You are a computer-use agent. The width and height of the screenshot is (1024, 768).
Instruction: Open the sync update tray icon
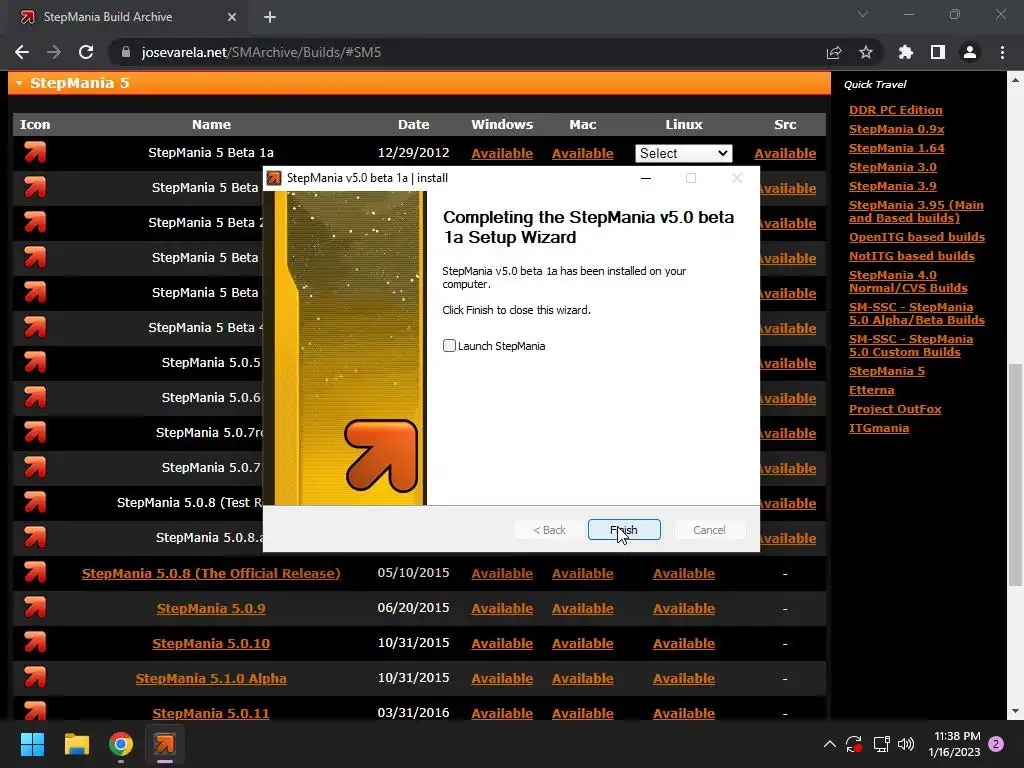854,744
